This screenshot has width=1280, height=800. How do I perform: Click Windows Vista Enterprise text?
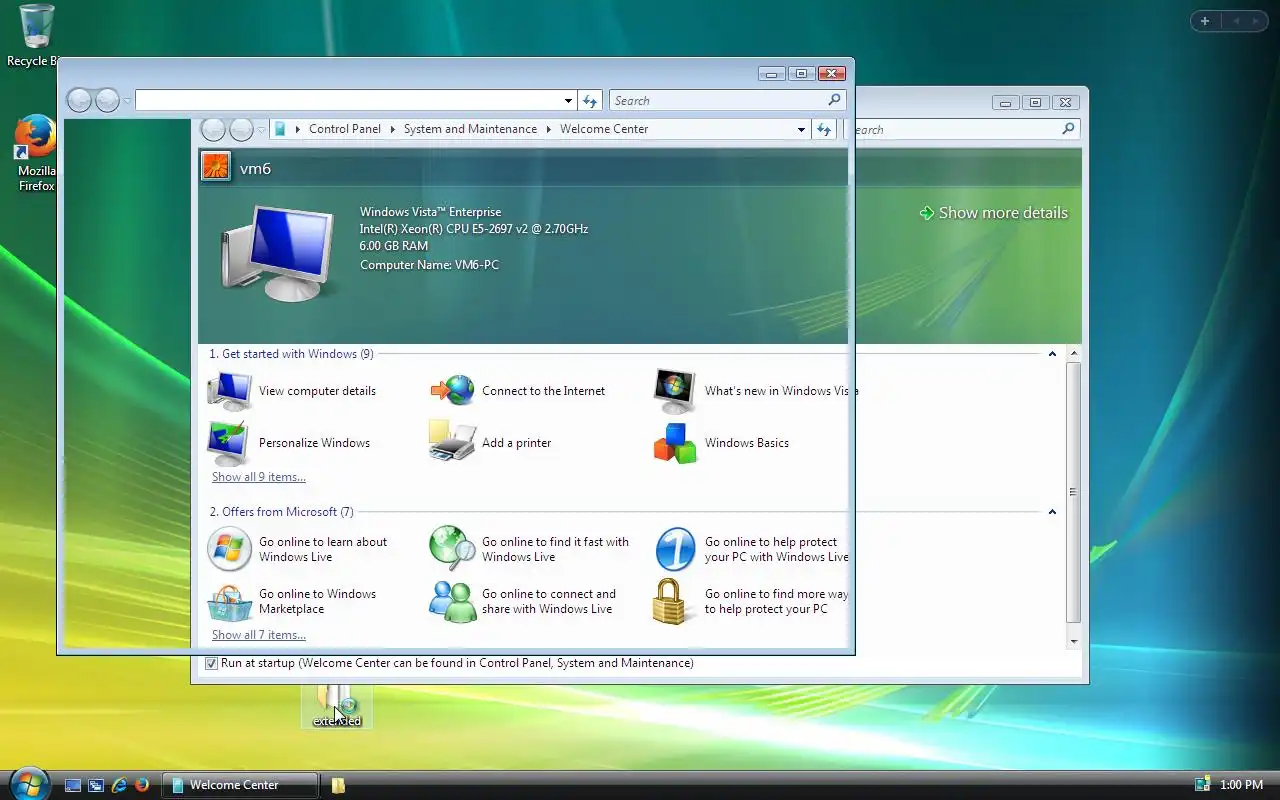(430, 212)
